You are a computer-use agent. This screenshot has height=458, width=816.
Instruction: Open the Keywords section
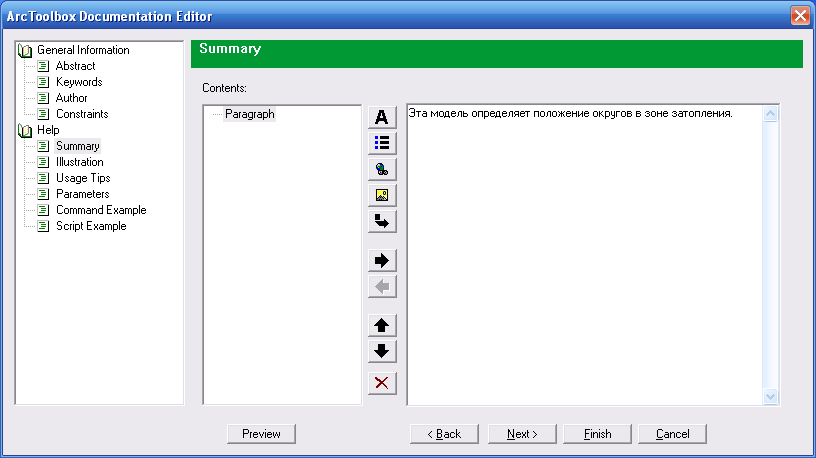pyautogui.click(x=79, y=82)
